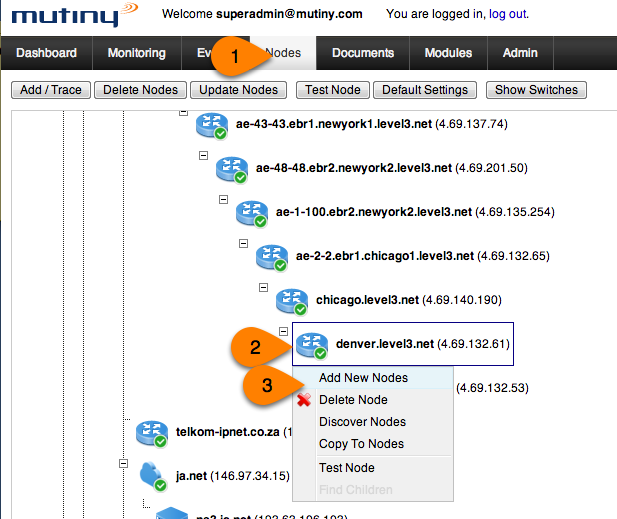Click the Show Switches button
This screenshot has height=519, width=617.
coord(536,90)
